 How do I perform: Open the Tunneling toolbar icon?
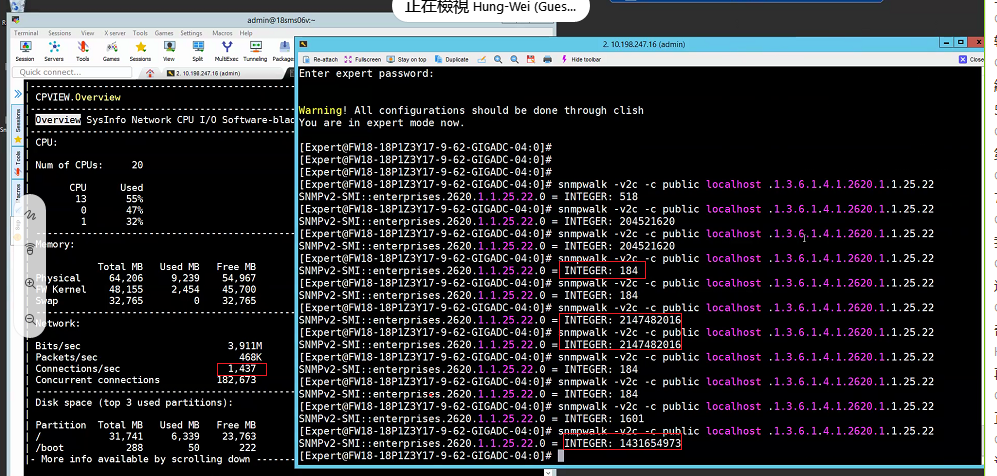point(256,51)
